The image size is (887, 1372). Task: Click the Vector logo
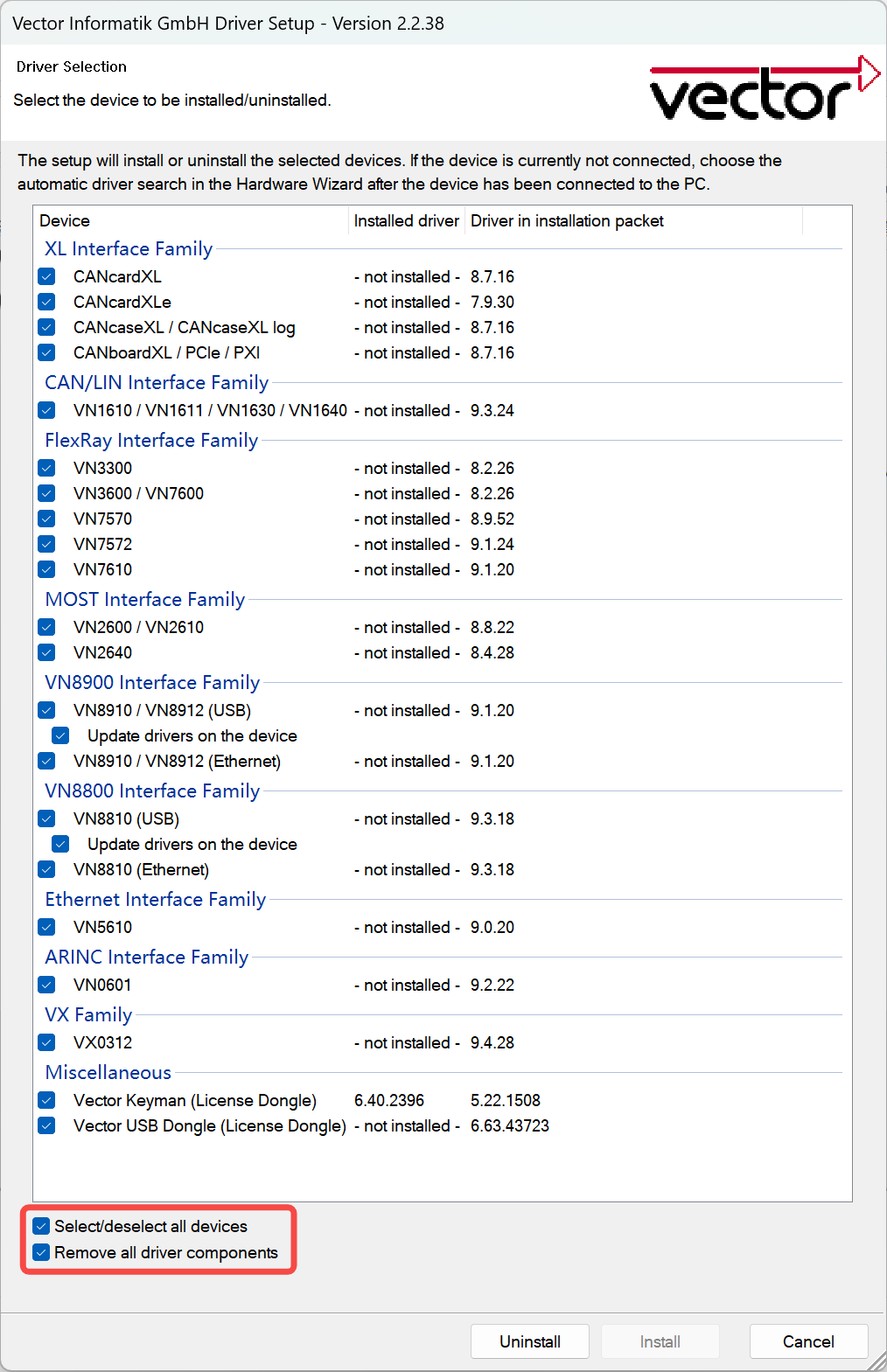(x=765, y=88)
